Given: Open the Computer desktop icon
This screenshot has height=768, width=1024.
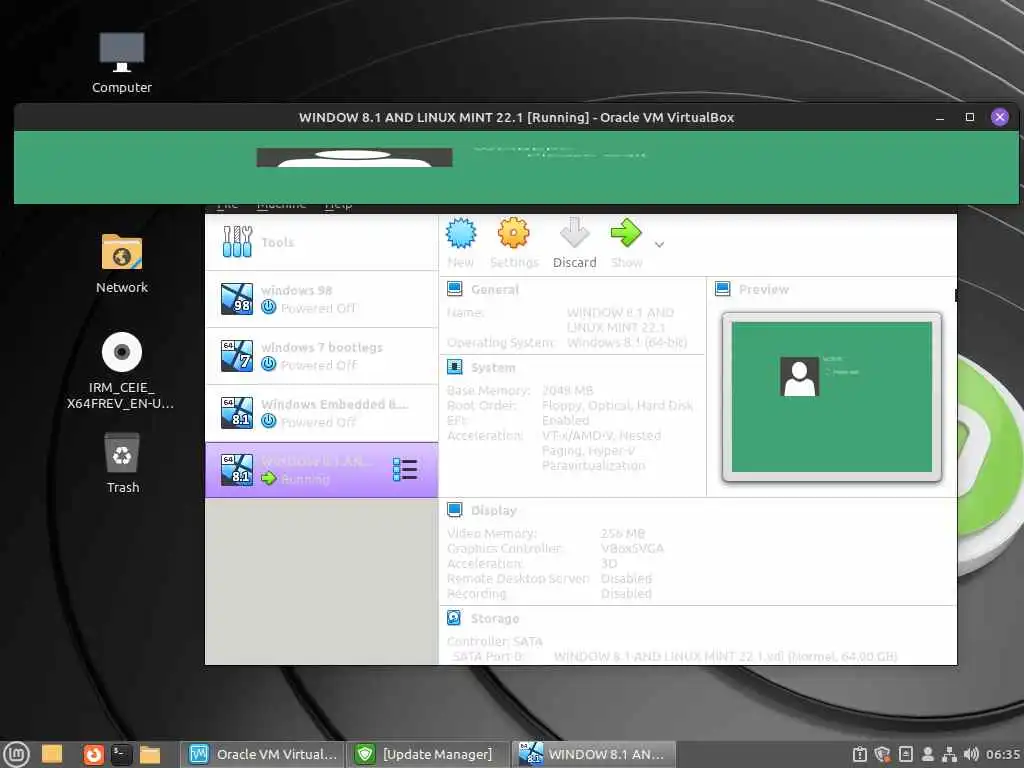Looking at the screenshot, I should tap(121, 63).
